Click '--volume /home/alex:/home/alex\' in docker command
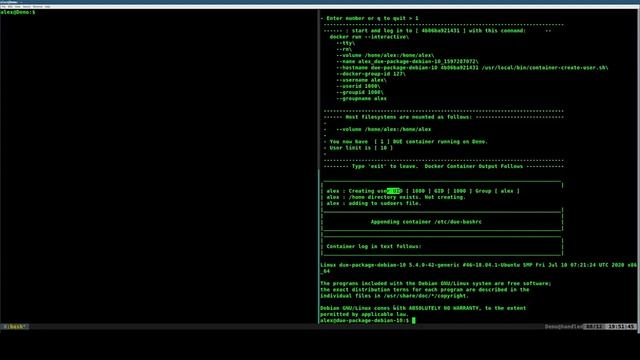The image size is (640, 360). tap(385, 55)
